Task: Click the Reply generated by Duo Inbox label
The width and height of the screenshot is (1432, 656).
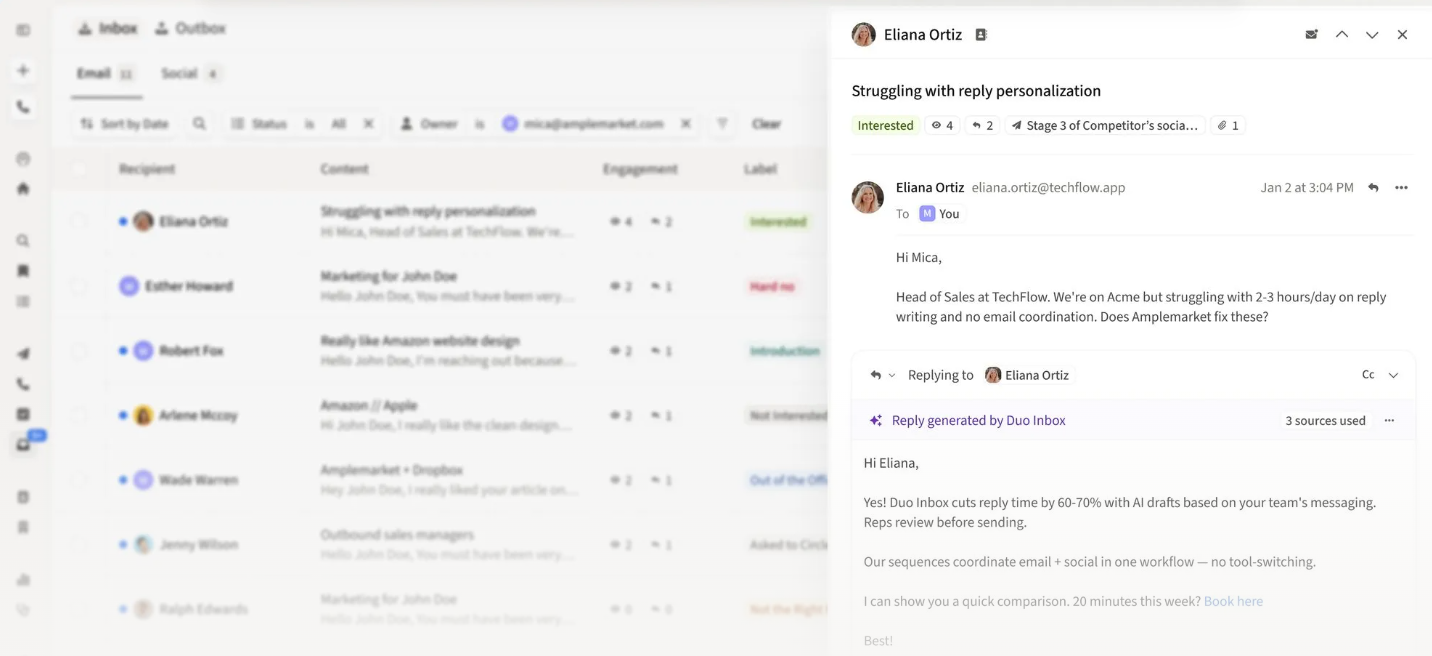Action: tap(978, 420)
